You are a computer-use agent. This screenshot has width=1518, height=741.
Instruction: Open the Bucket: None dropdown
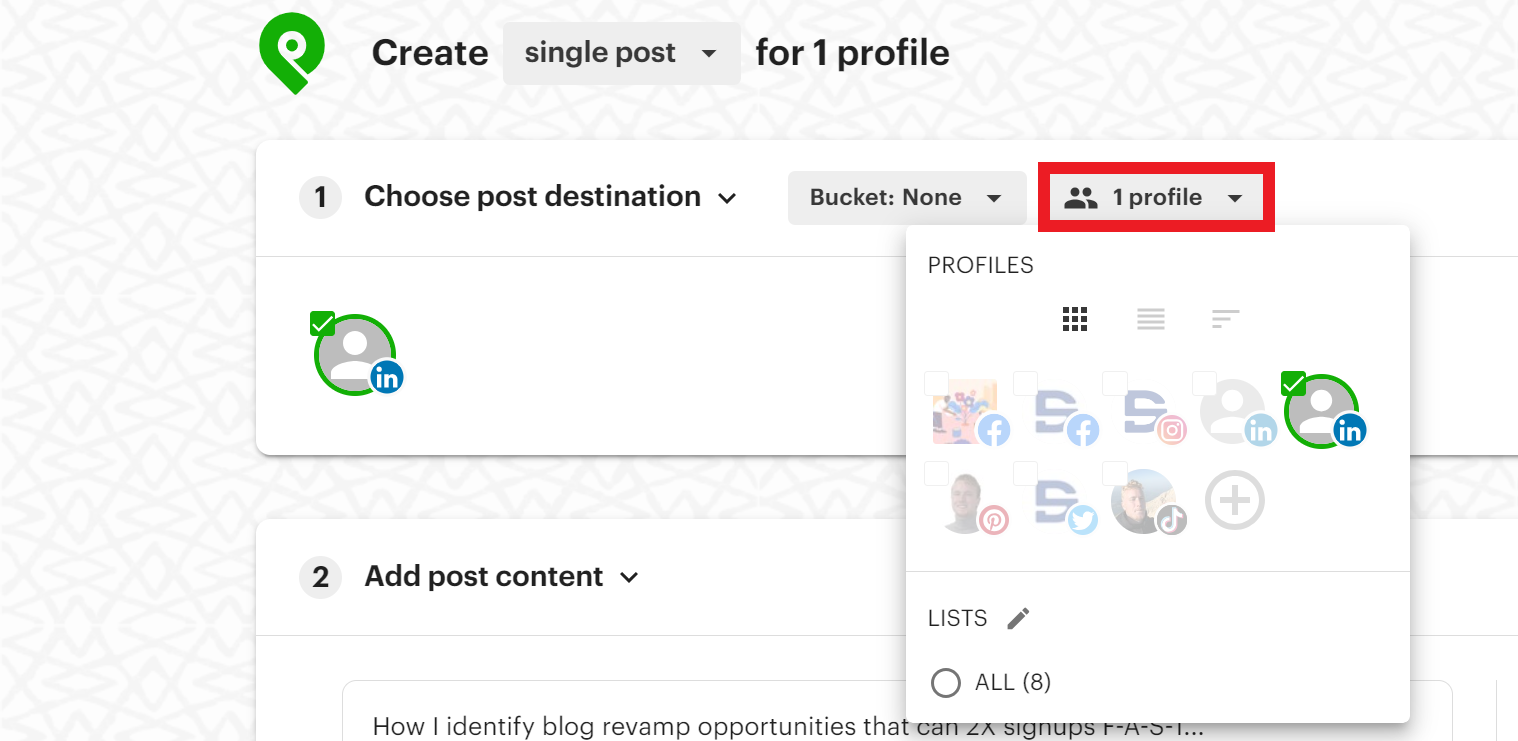tap(906, 197)
